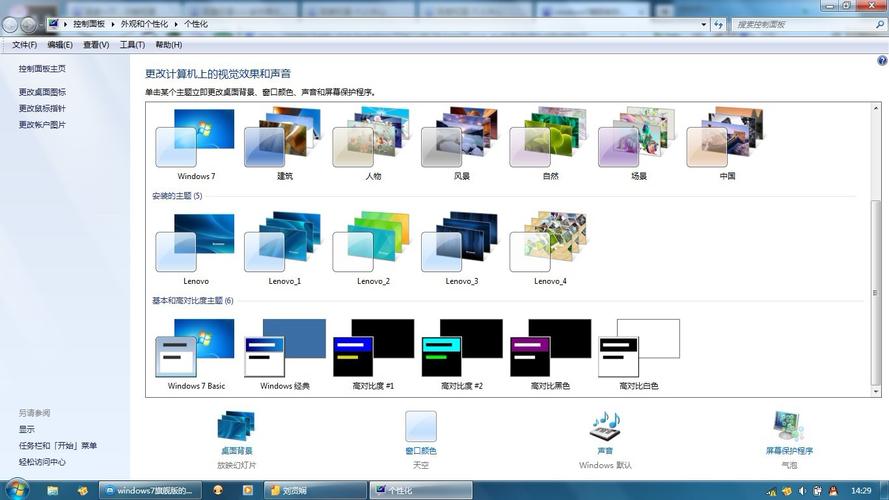Click the search magnifier icon

(880, 24)
